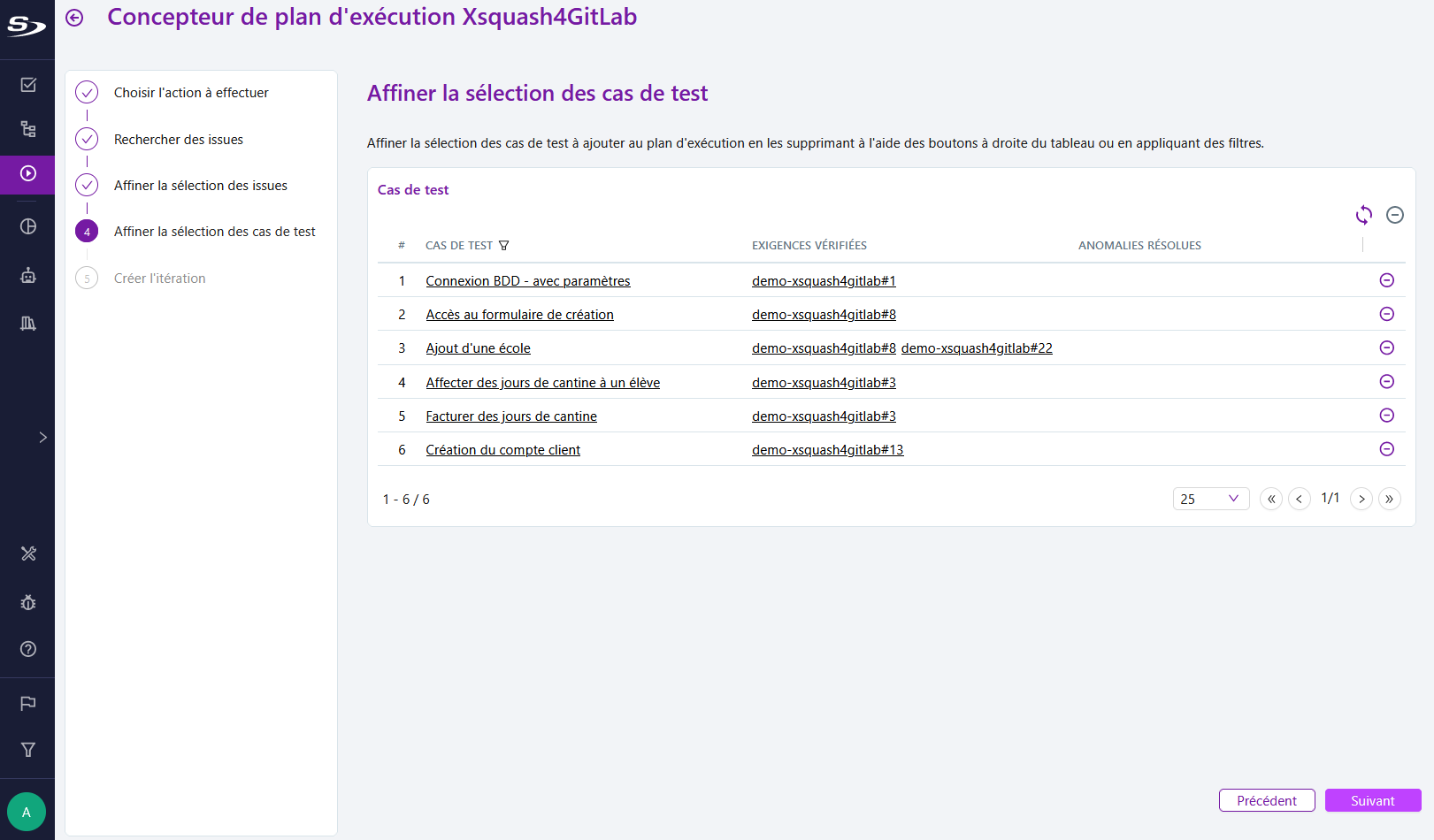Screen dimensions: 1434x840
Task: Click the refresh icon above the test table
Action: pos(1363,215)
